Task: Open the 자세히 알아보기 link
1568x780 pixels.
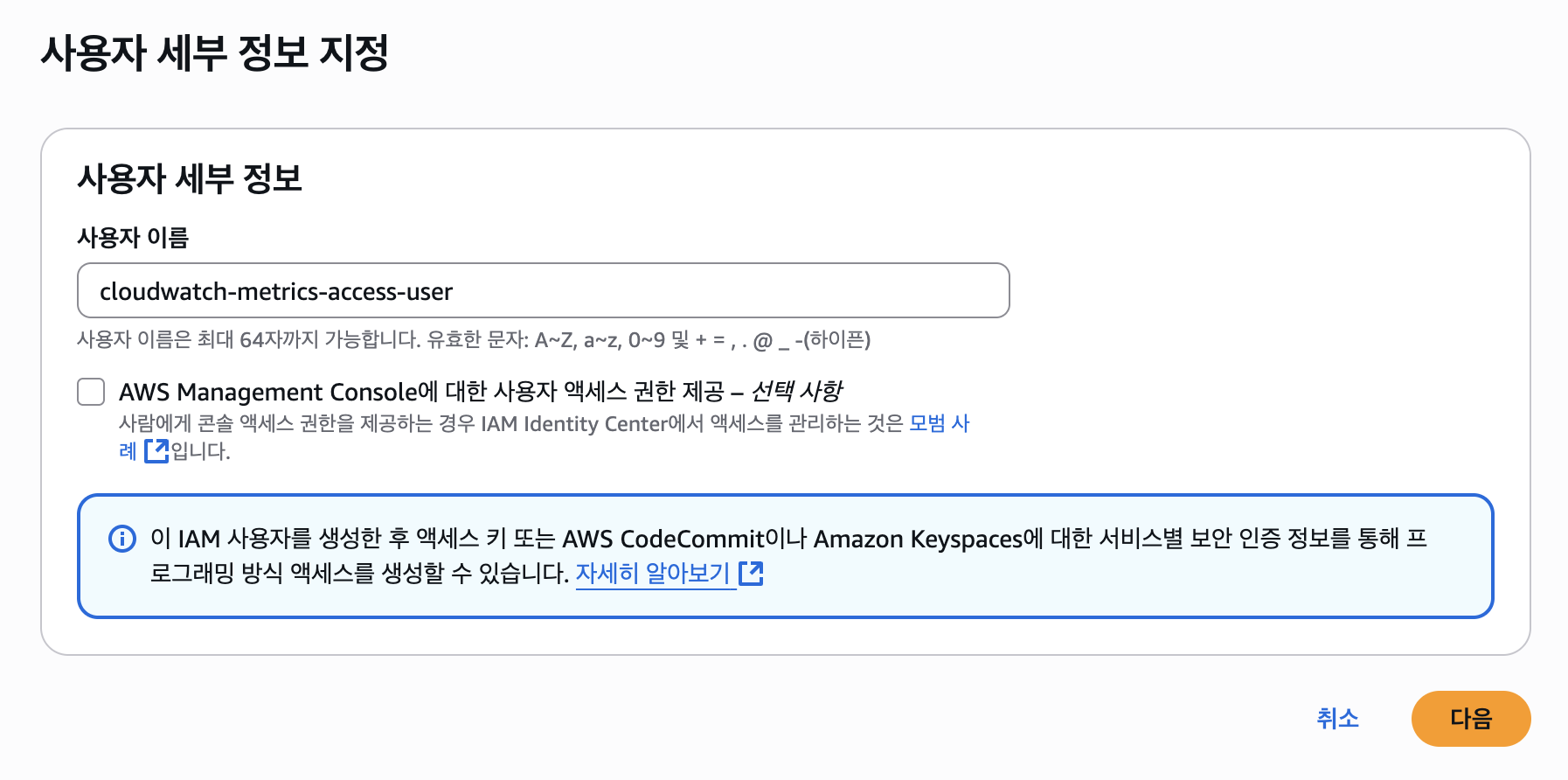Action: pyautogui.click(x=652, y=574)
